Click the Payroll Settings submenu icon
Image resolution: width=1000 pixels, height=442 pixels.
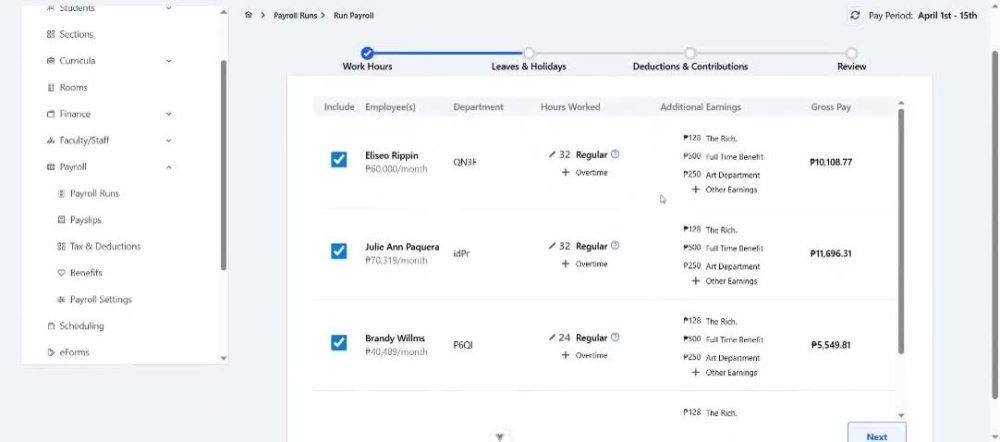point(61,299)
